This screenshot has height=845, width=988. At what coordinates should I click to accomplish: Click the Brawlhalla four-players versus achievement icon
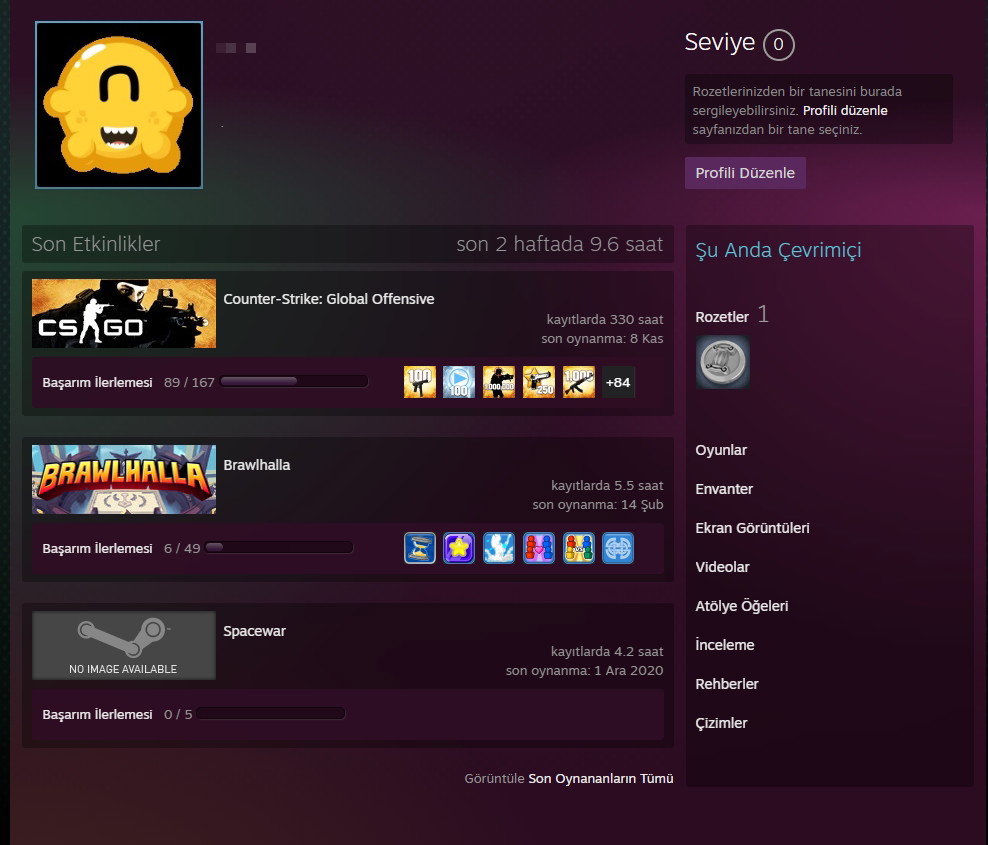tap(578, 548)
